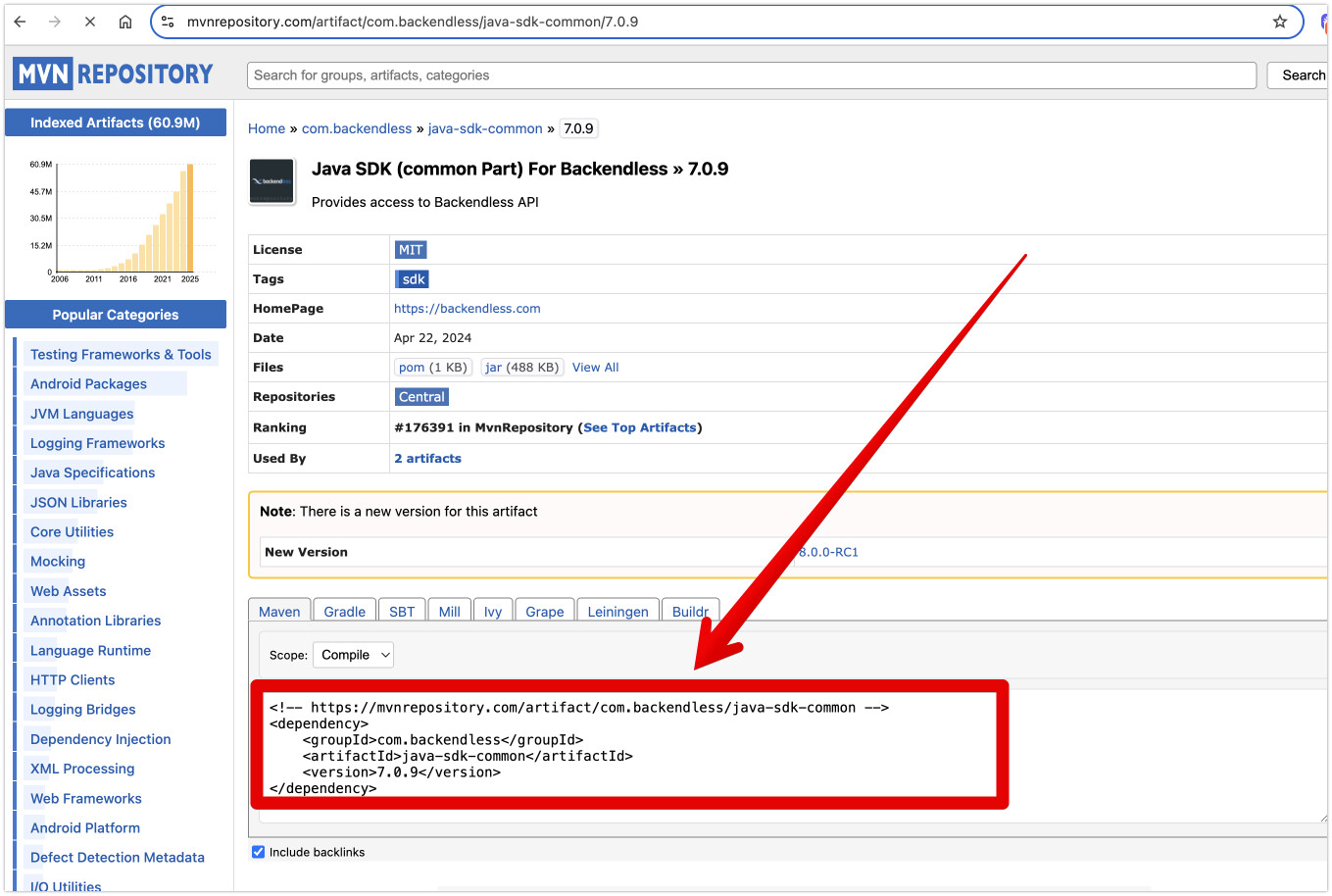Download the jar (488 KB) file
Image resolution: width=1332 pixels, height=896 pixels.
click(521, 368)
